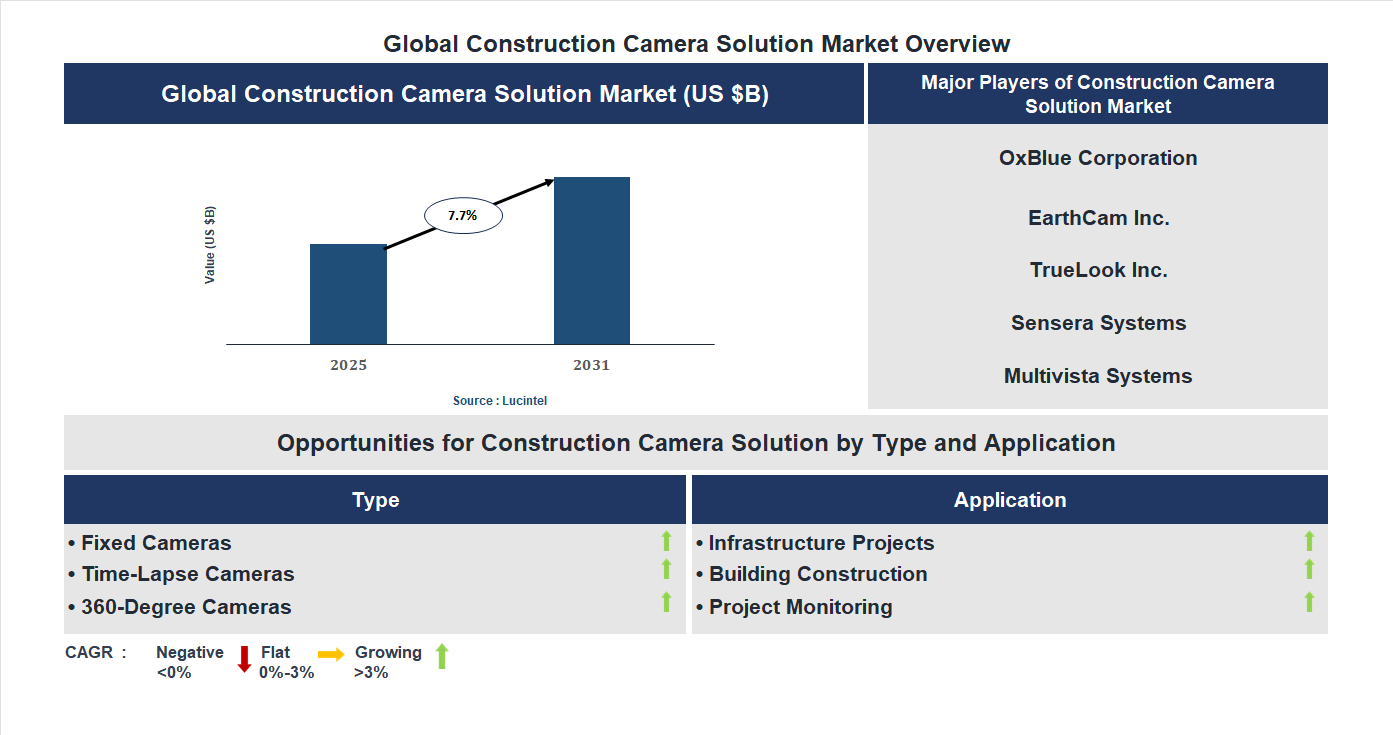This screenshot has height=735, width=1393.
Task: Click the green arrow next to Time-Lapse Cameras
Action: pyautogui.click(x=666, y=572)
